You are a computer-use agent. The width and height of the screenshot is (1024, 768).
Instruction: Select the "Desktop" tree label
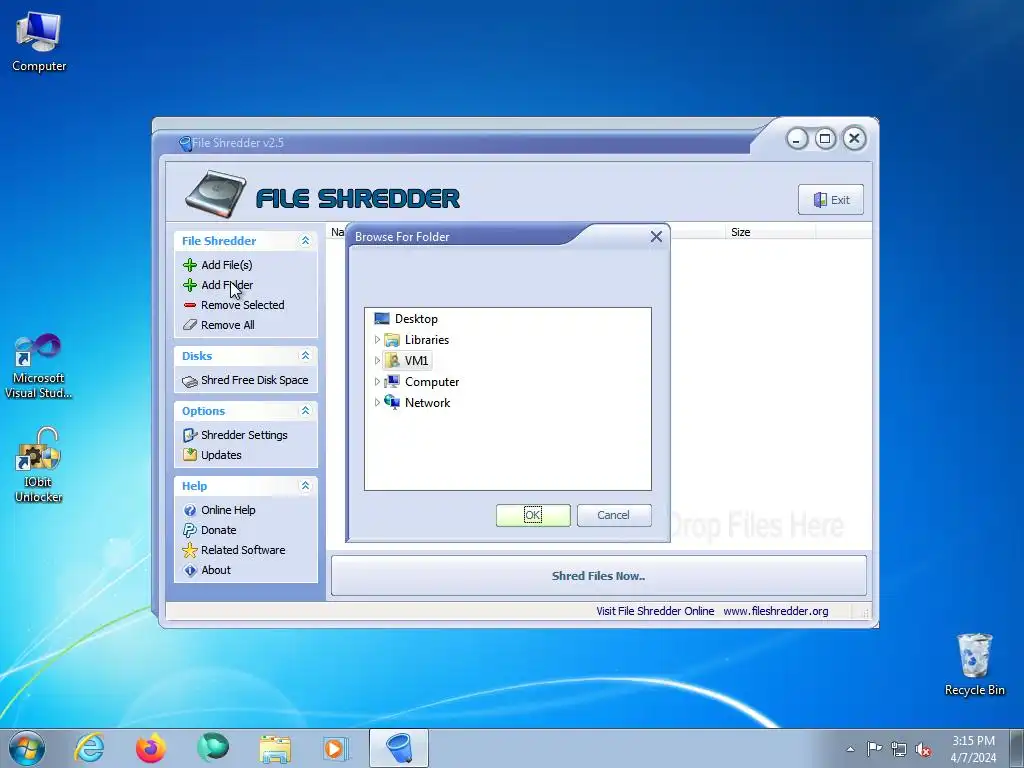pos(416,319)
